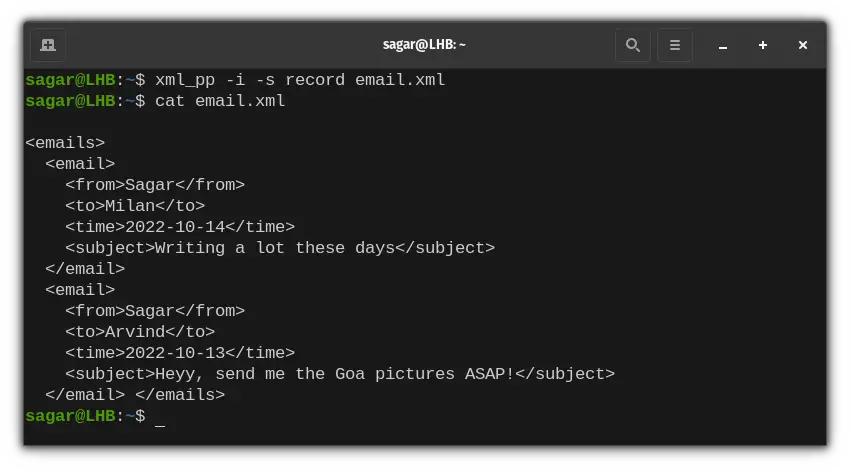The width and height of the screenshot is (852, 473).
Task: Click the closing </email> </emails> line
Action: click(135, 395)
